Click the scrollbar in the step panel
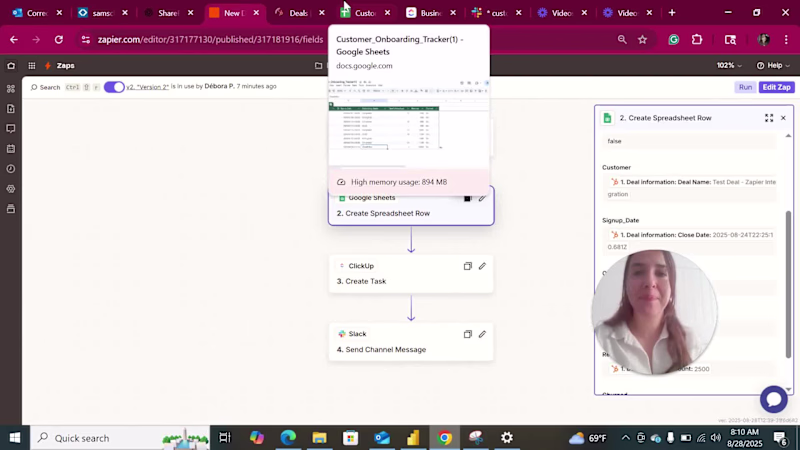This screenshot has width=800, height=450. point(788,284)
